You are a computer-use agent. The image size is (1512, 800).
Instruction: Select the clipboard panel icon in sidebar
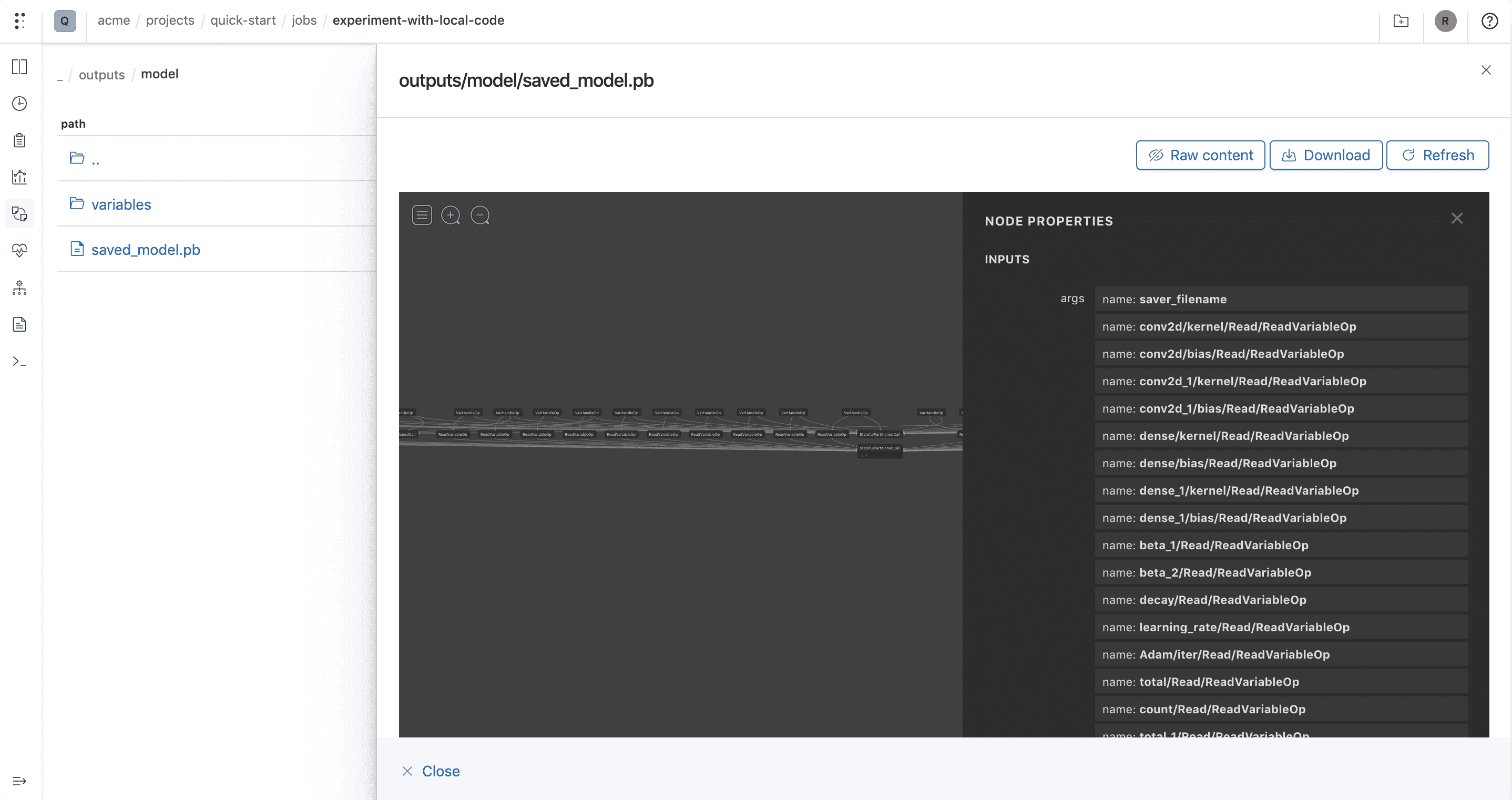19,140
